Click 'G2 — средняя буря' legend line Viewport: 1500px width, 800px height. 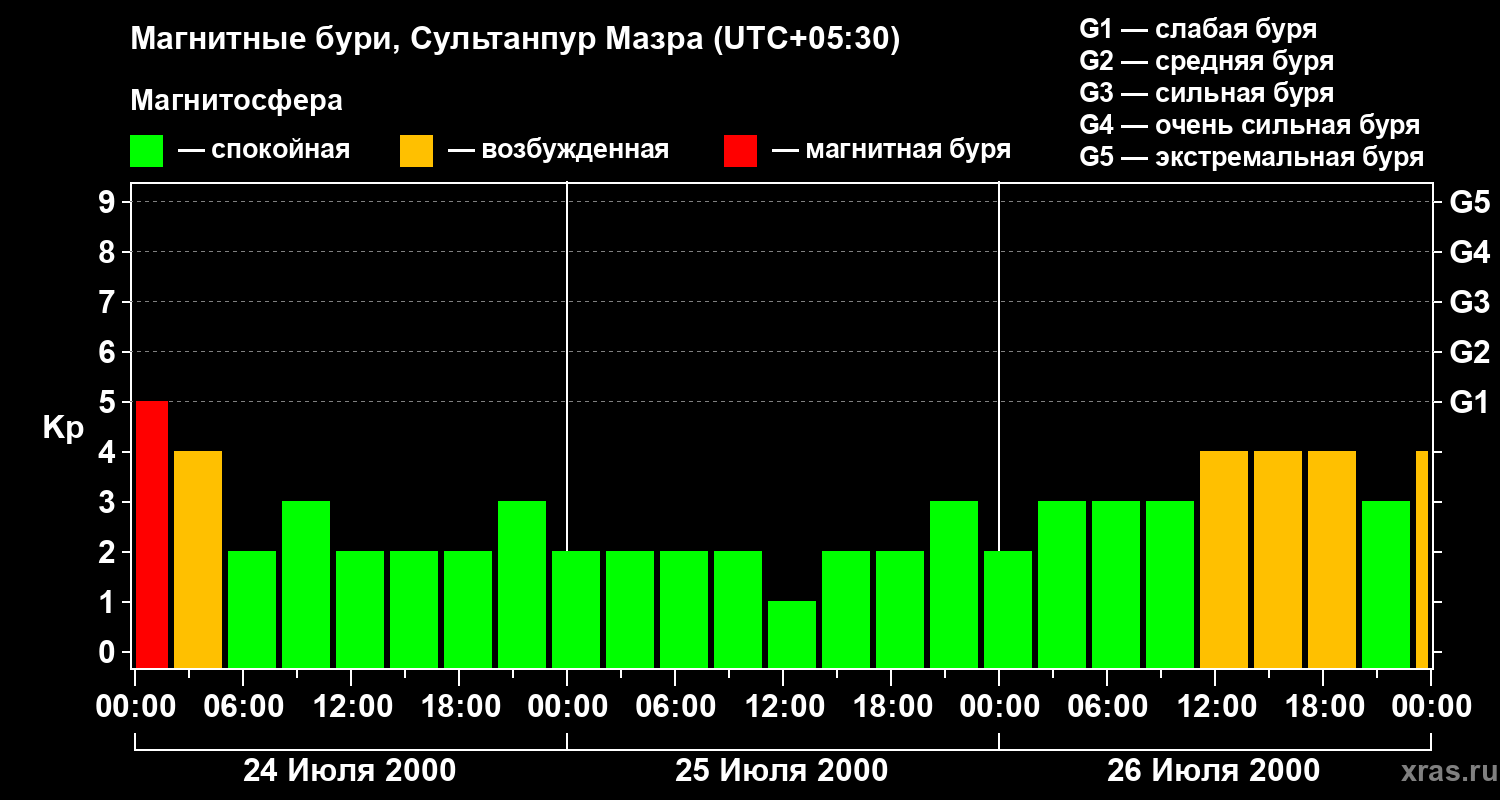[1207, 61]
